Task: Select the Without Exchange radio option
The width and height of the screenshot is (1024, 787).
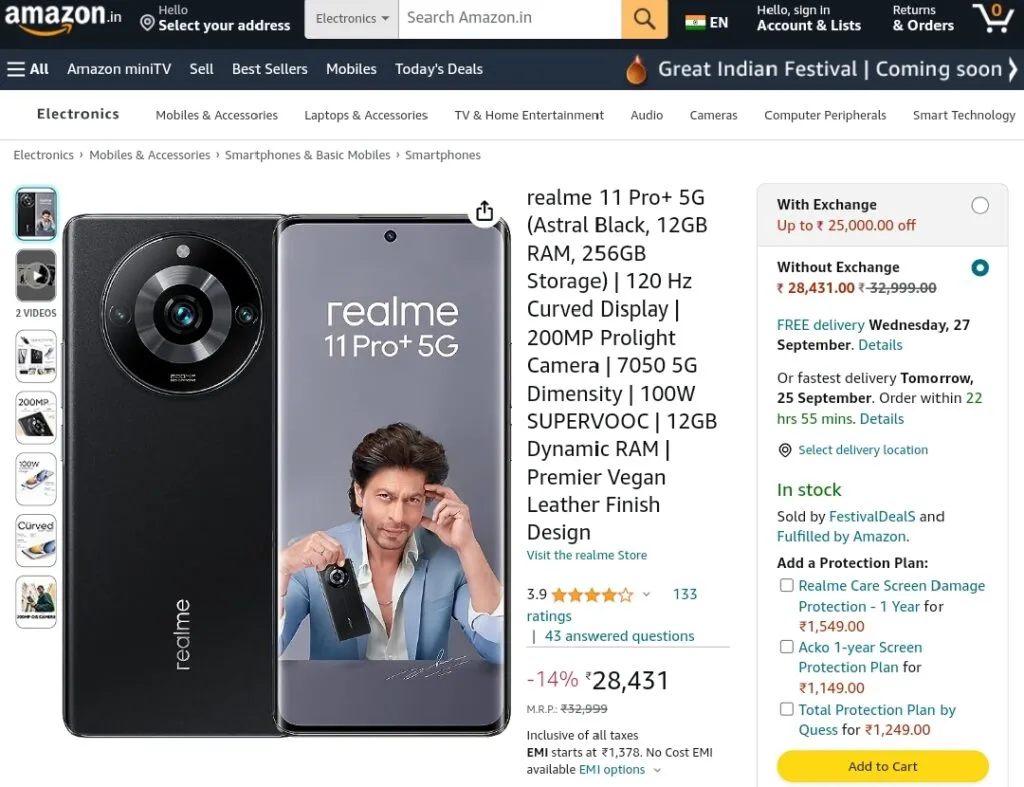Action: pyautogui.click(x=980, y=268)
